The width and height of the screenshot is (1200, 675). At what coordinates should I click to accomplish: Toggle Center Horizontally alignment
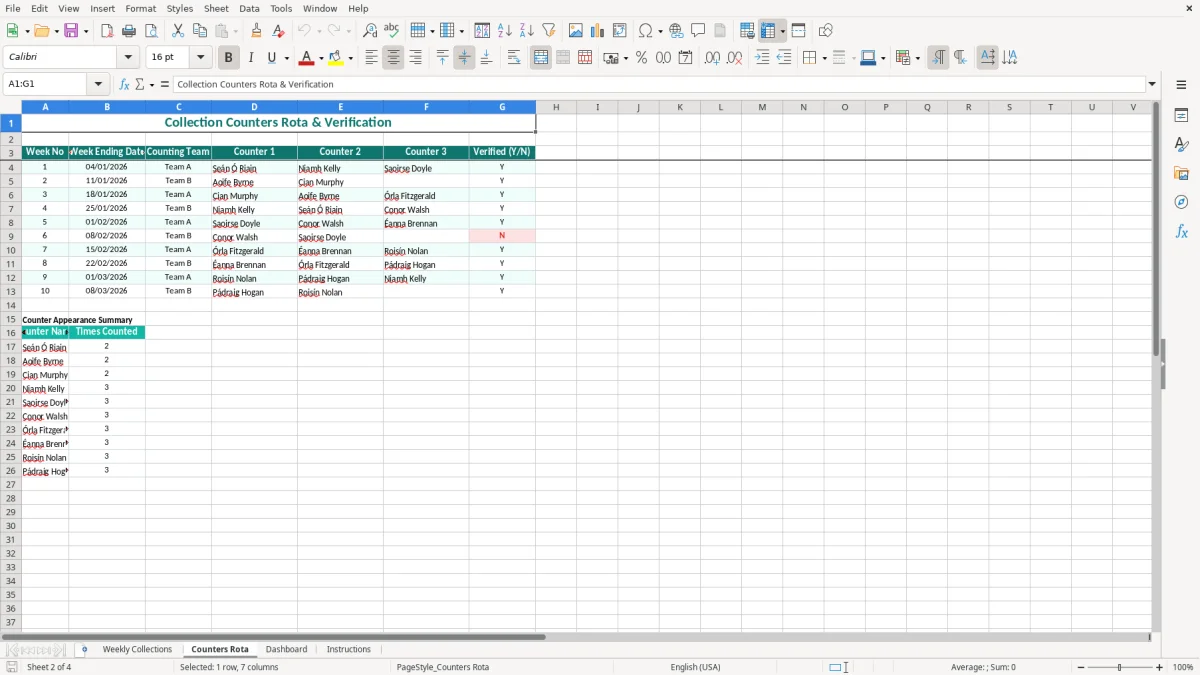click(393, 58)
